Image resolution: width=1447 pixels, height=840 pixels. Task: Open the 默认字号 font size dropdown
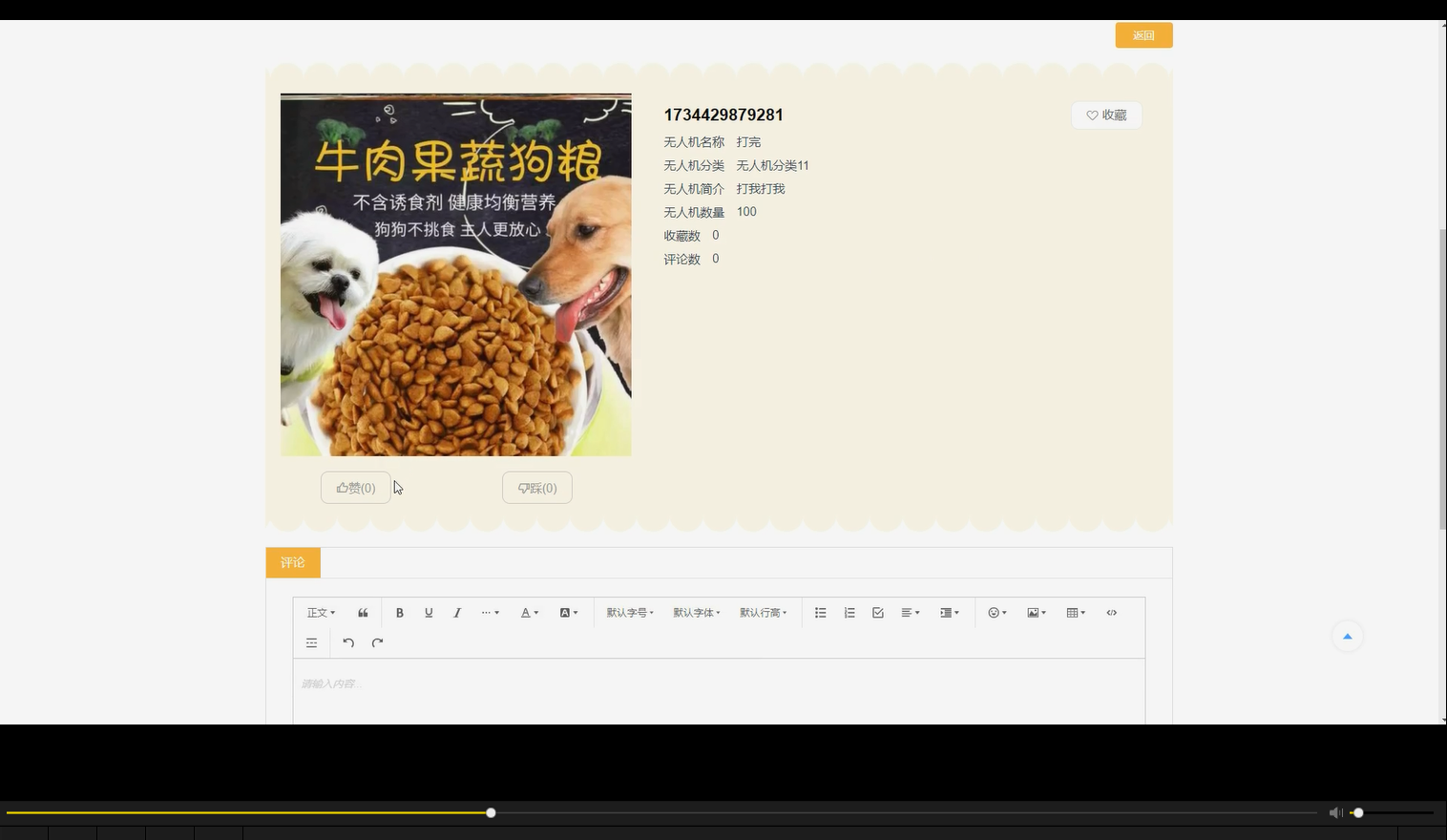pyautogui.click(x=629, y=612)
